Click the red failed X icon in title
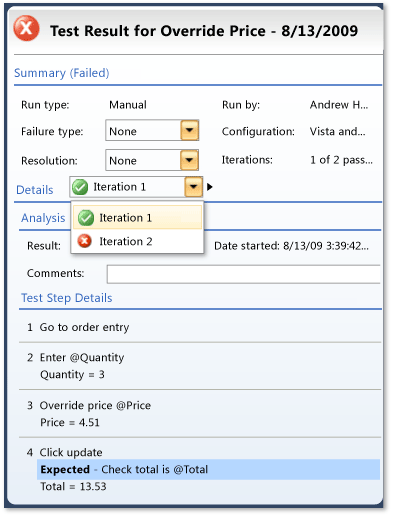This screenshot has height=516, width=394. tap(26, 28)
